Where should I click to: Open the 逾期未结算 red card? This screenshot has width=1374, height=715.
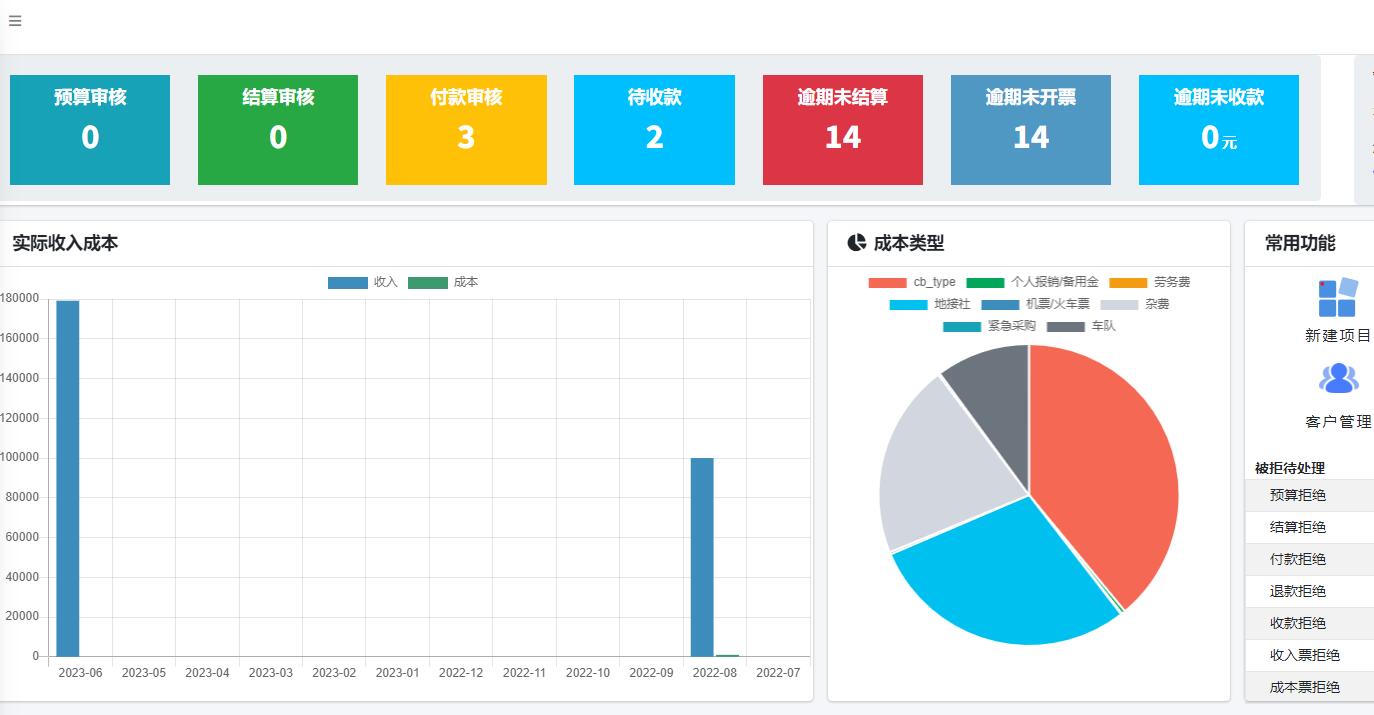(x=842, y=130)
